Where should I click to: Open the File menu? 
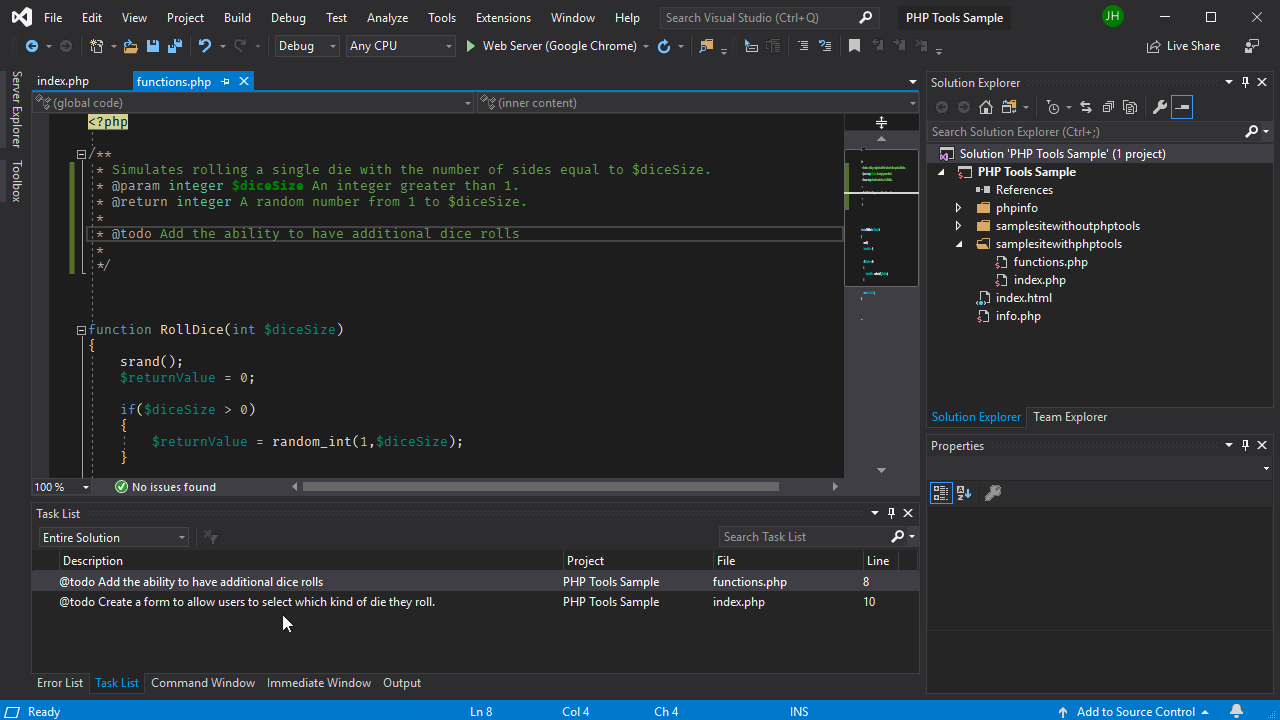[53, 18]
